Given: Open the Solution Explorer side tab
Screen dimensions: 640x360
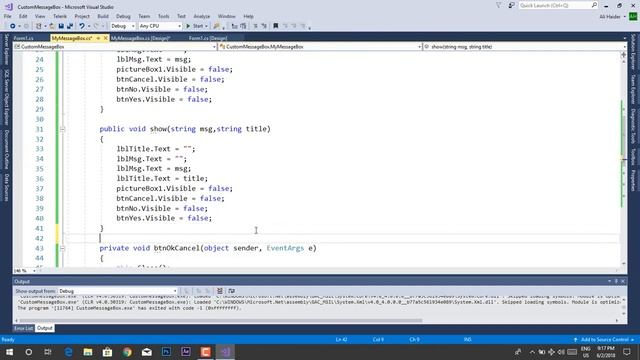Looking at the screenshot, I should (633, 51).
